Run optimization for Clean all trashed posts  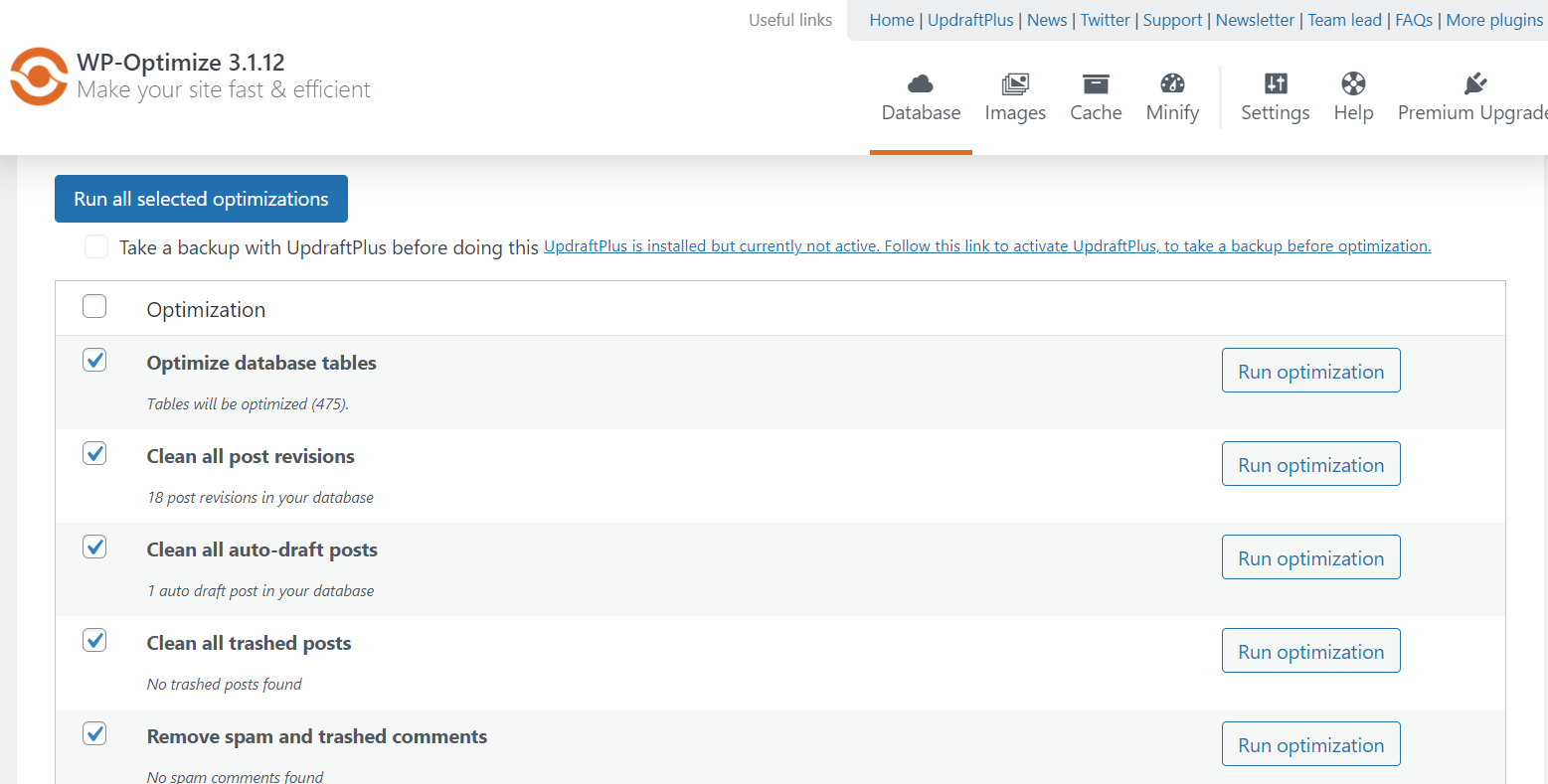point(1310,651)
